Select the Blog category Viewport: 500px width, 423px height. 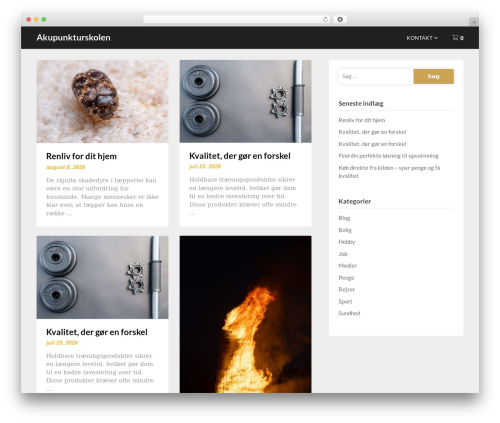click(x=344, y=218)
